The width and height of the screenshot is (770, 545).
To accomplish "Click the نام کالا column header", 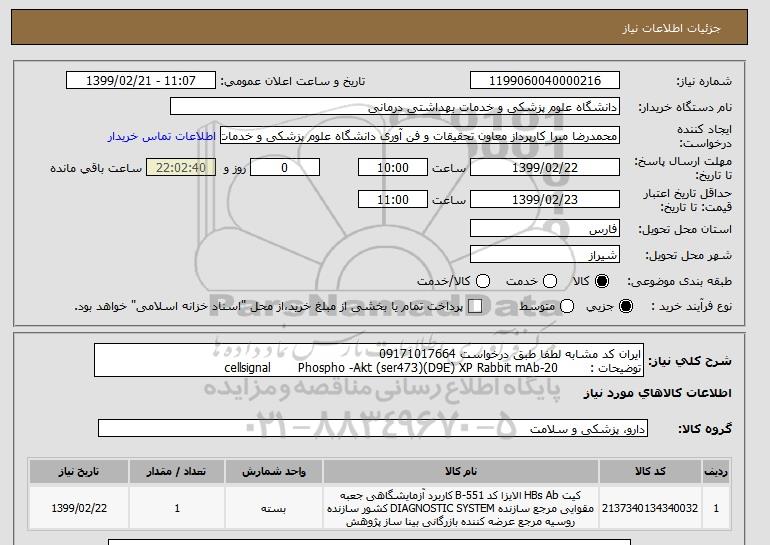I will click(x=461, y=471).
